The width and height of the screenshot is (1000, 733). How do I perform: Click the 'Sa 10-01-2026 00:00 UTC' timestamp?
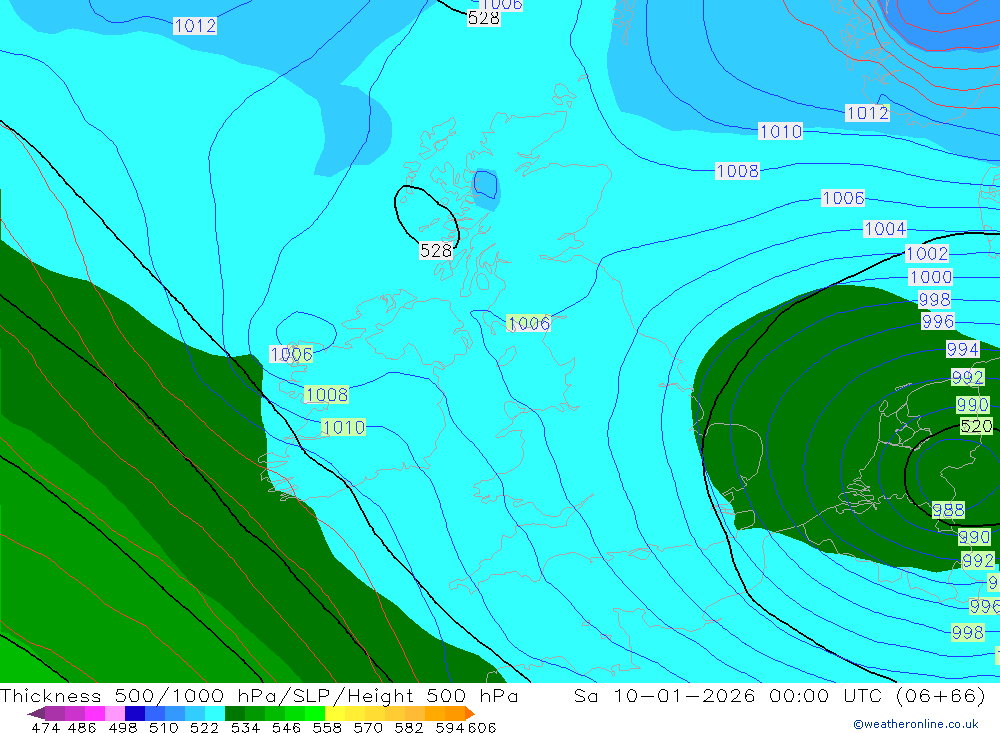730,695
